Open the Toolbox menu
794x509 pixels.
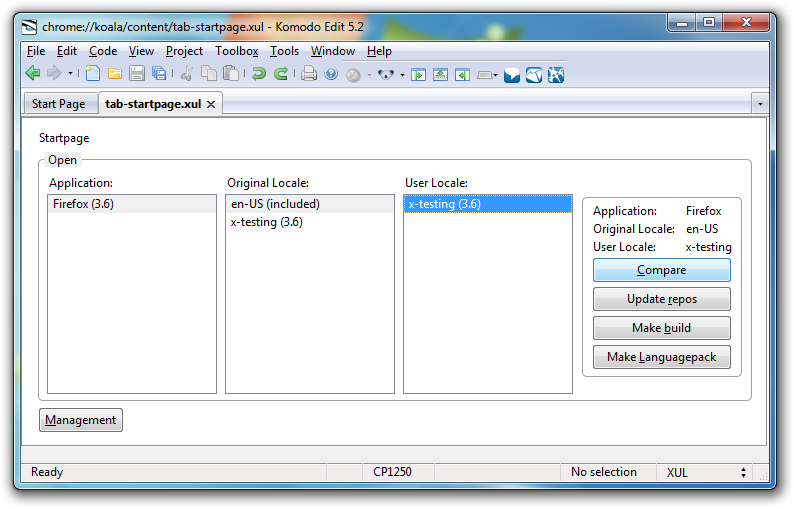pos(237,51)
